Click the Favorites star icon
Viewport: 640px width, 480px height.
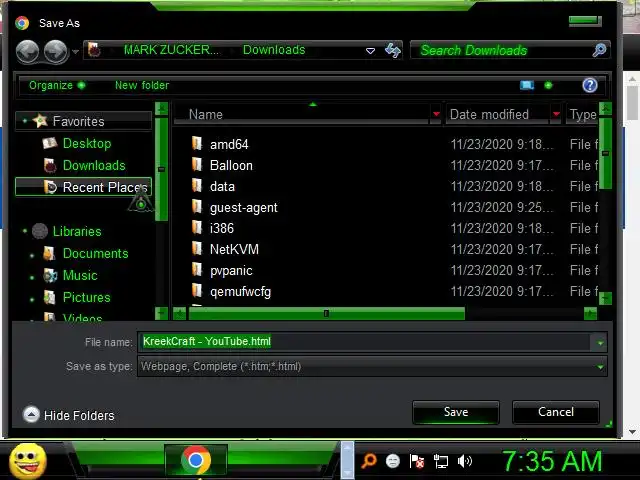(x=40, y=120)
